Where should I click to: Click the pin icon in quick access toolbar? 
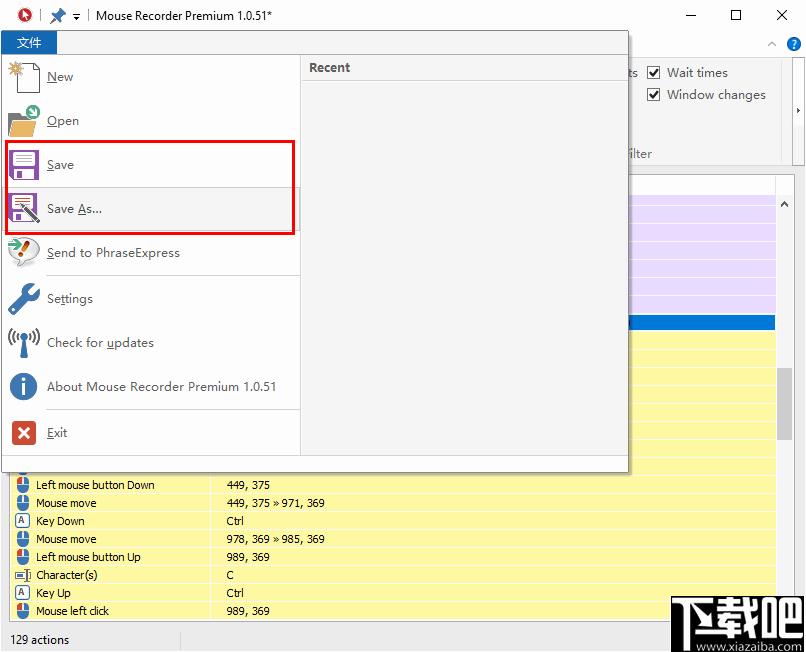point(58,15)
